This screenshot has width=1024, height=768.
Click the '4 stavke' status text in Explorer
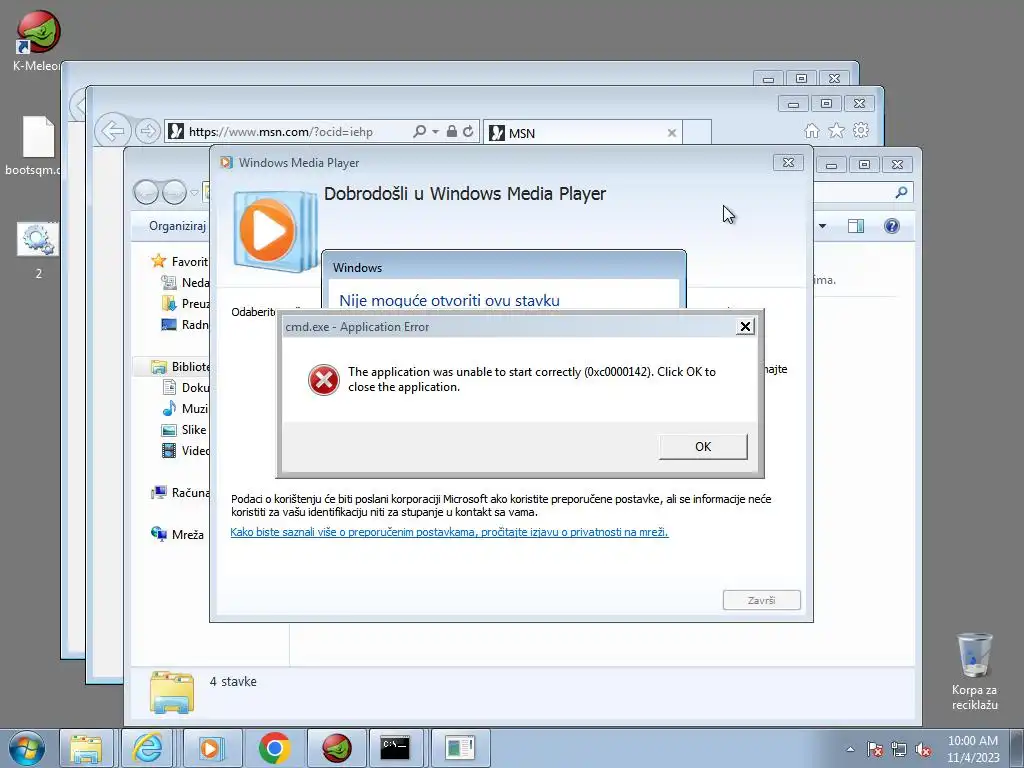tap(233, 681)
